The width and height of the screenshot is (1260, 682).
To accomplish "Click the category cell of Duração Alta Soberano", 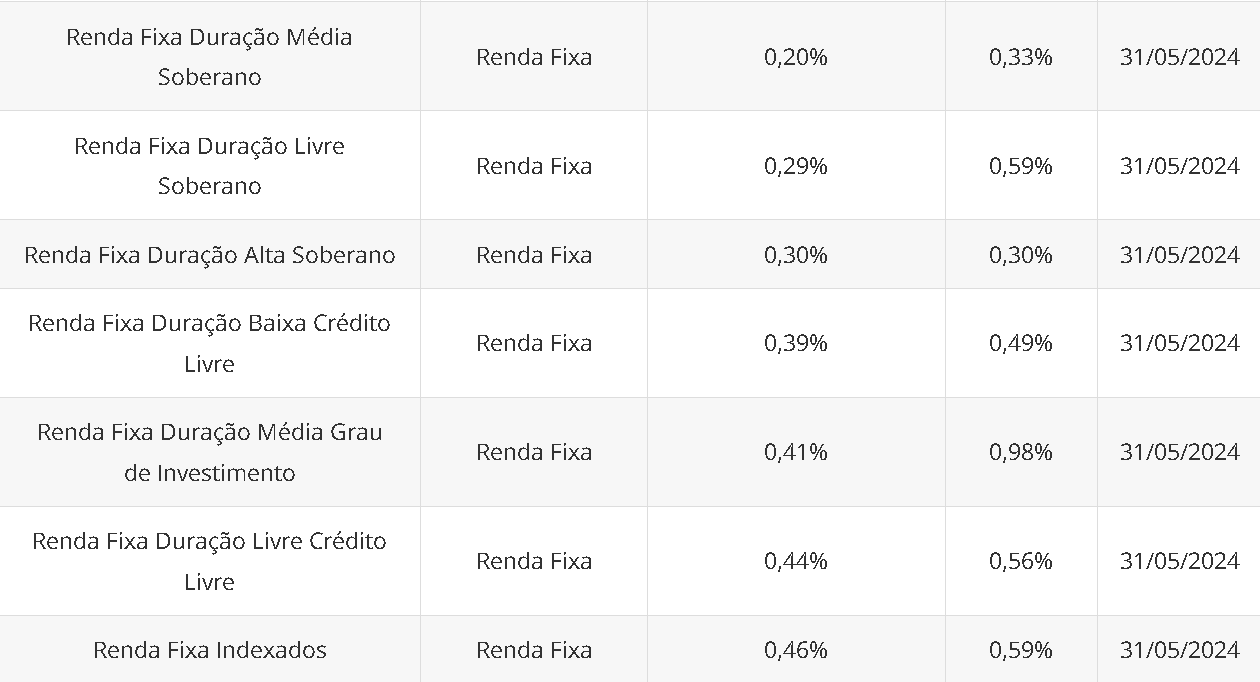I will [x=534, y=255].
